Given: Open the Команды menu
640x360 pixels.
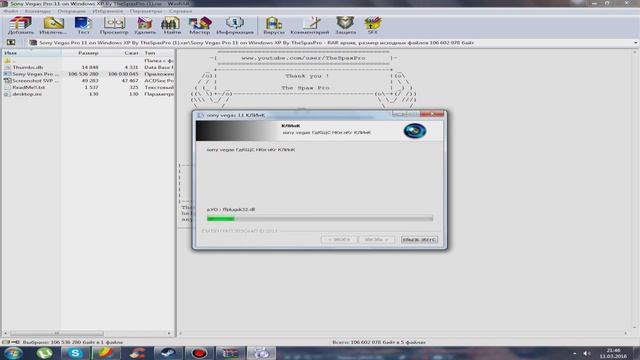Looking at the screenshot, I should [x=38, y=11].
